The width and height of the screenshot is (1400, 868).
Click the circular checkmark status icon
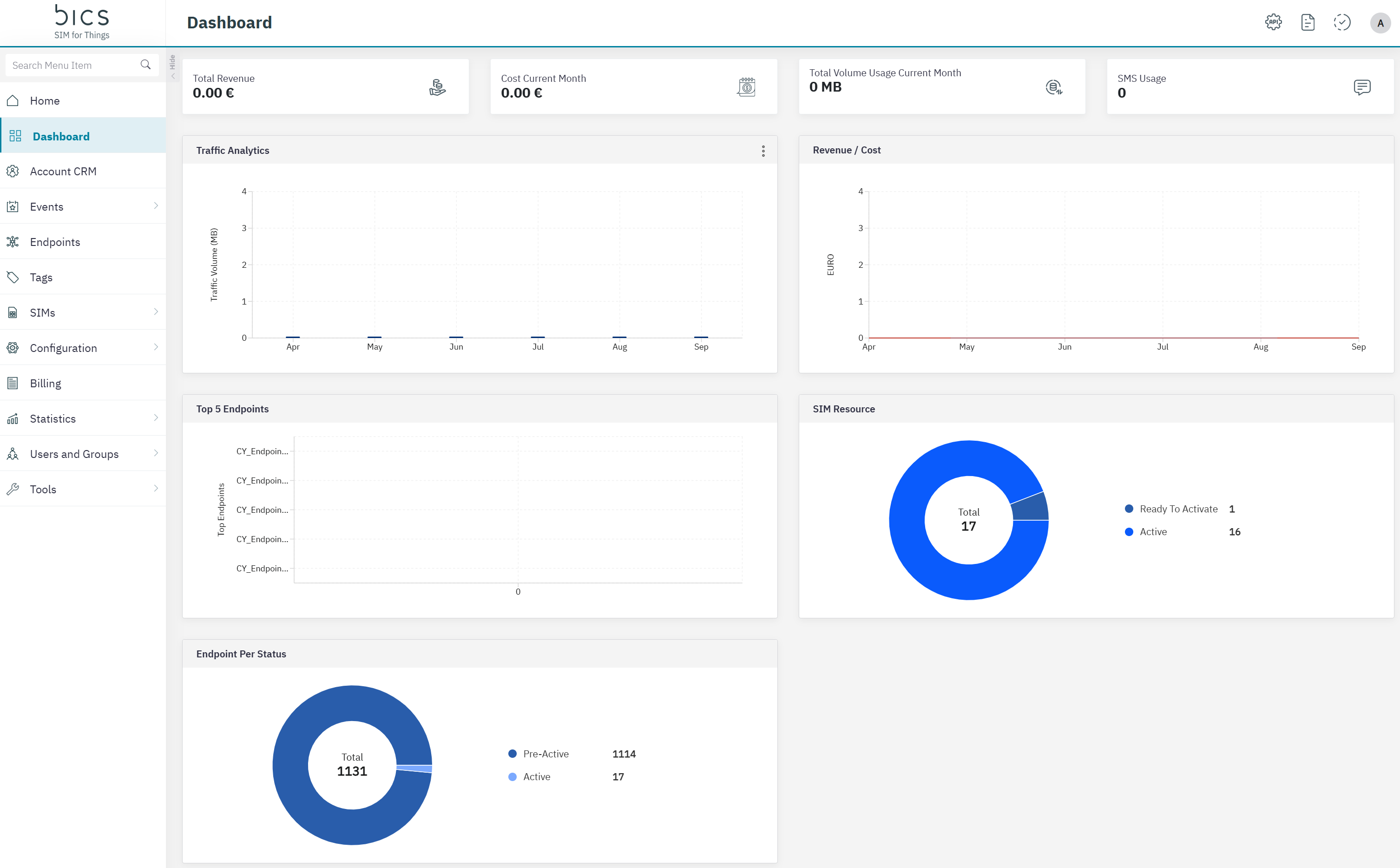tap(1342, 22)
